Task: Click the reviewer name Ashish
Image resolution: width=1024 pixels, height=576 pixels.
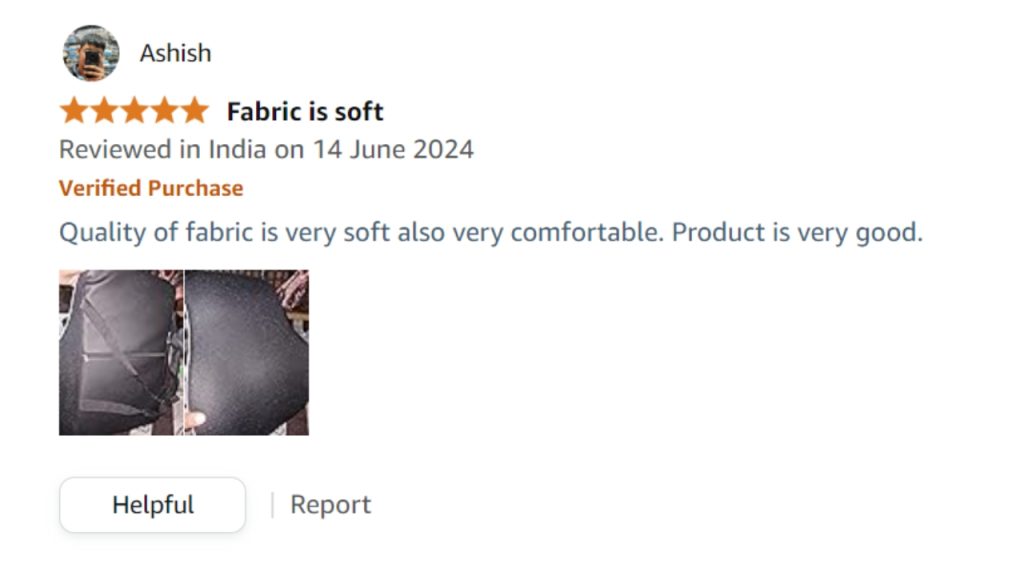Action: [x=175, y=53]
